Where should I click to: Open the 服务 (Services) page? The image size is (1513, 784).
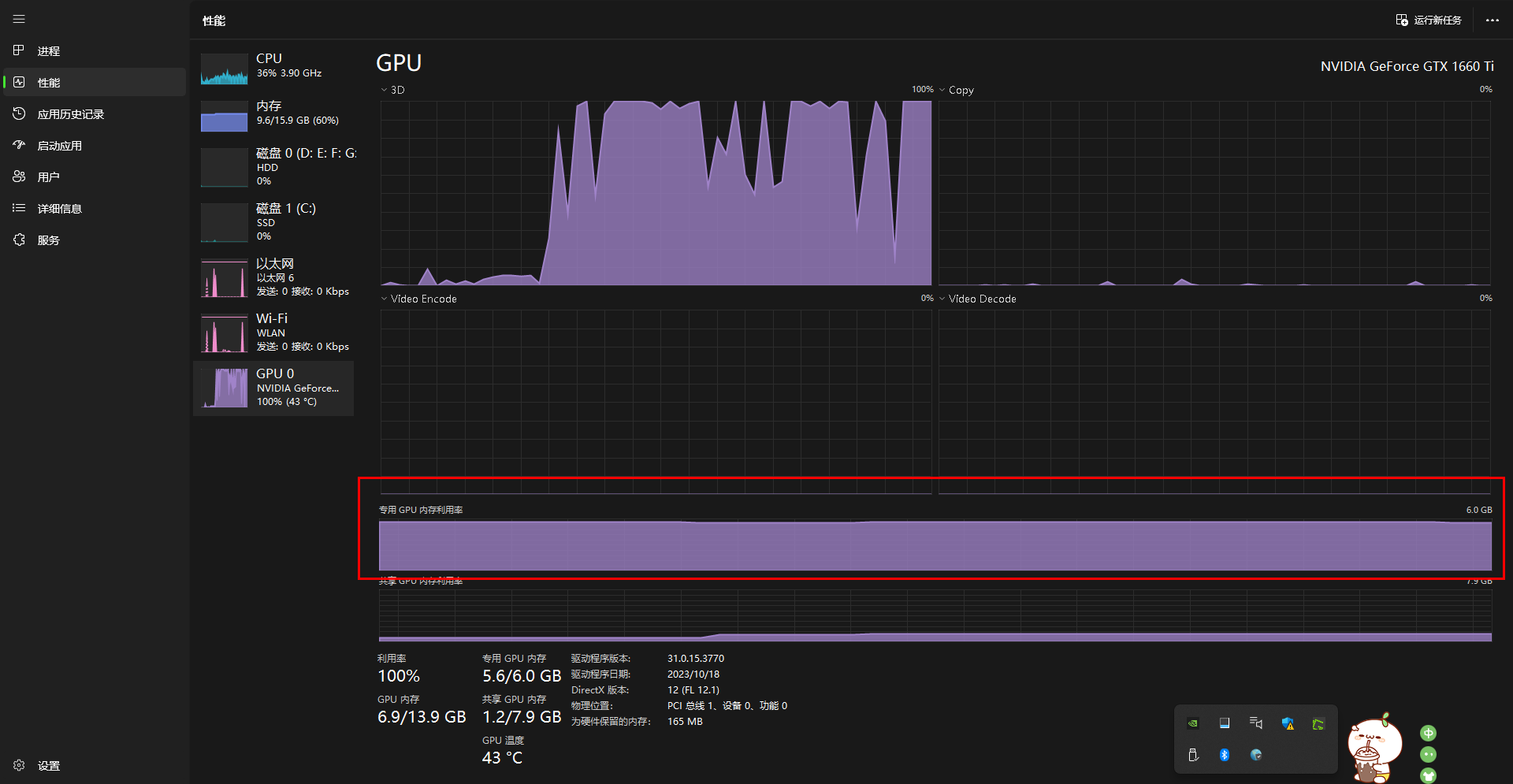pyautogui.click(x=95, y=240)
